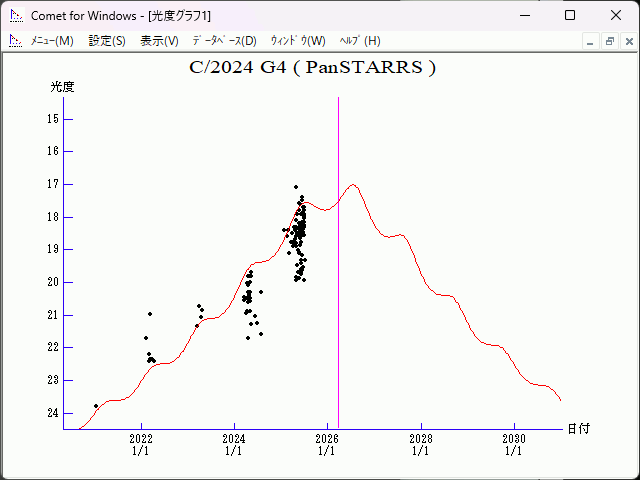The height and width of the screenshot is (480, 640).
Task: Click the graph title C/2024 G4 (PanSTARRS)
Action: click(x=312, y=68)
